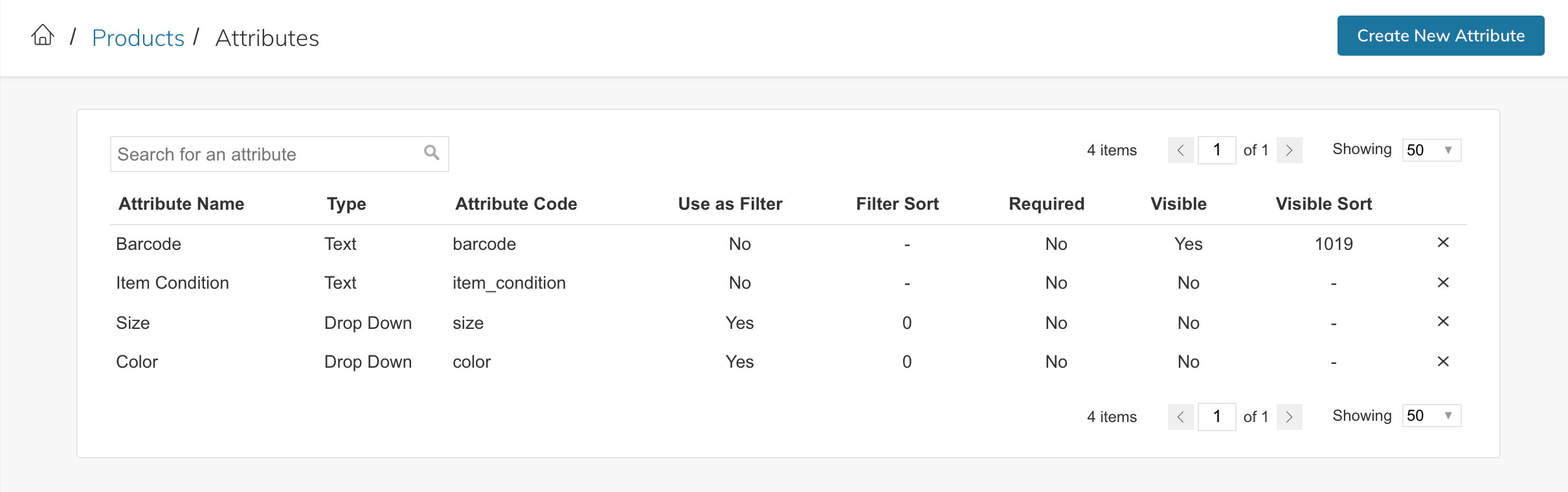Click previous page arrow in bottom pagination
The image size is (1568, 492).
[x=1180, y=417]
